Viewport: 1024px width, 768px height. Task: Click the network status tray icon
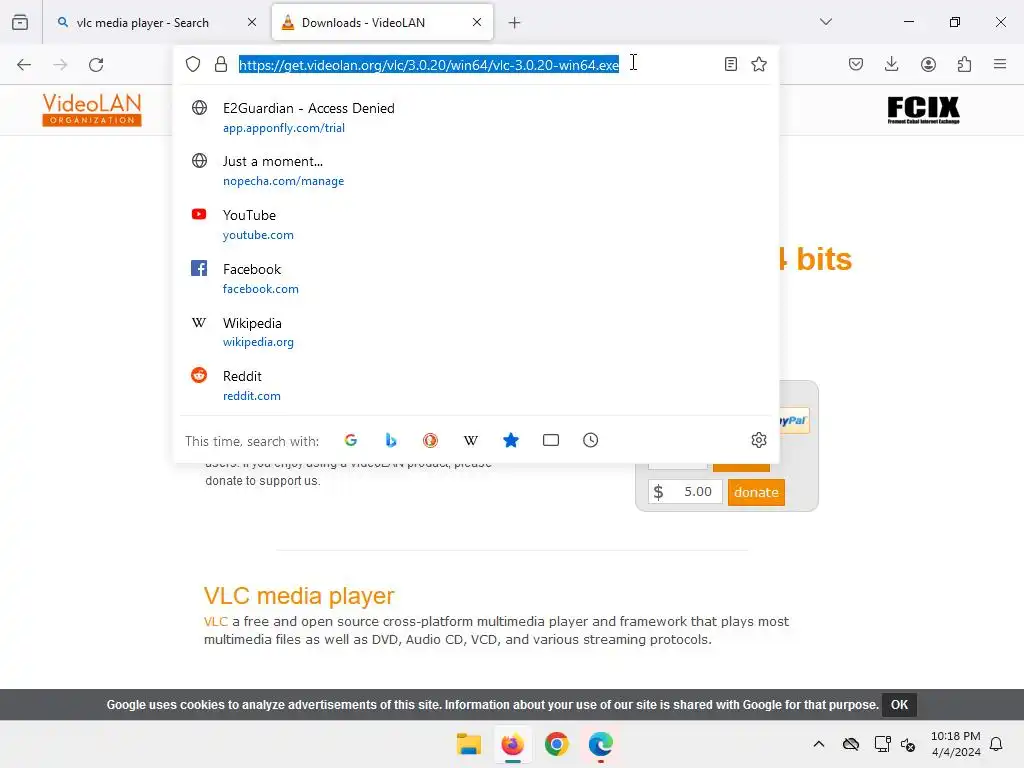coord(882,744)
